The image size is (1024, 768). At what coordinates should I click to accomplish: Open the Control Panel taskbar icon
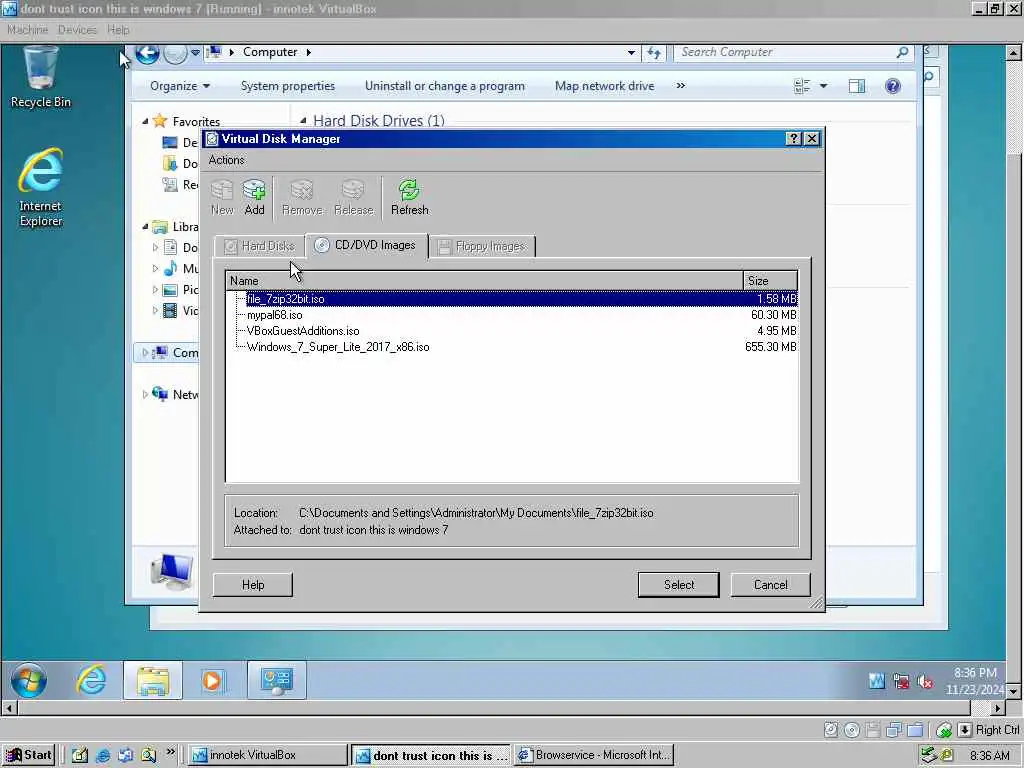coord(276,680)
